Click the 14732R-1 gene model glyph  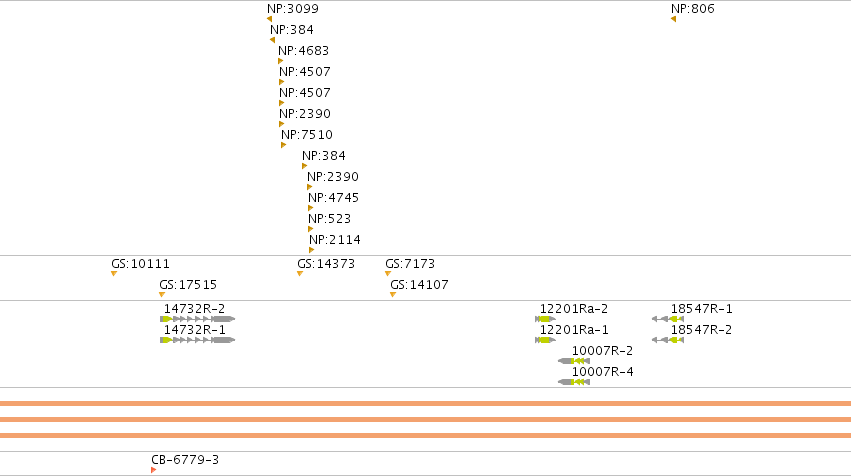coord(198,340)
